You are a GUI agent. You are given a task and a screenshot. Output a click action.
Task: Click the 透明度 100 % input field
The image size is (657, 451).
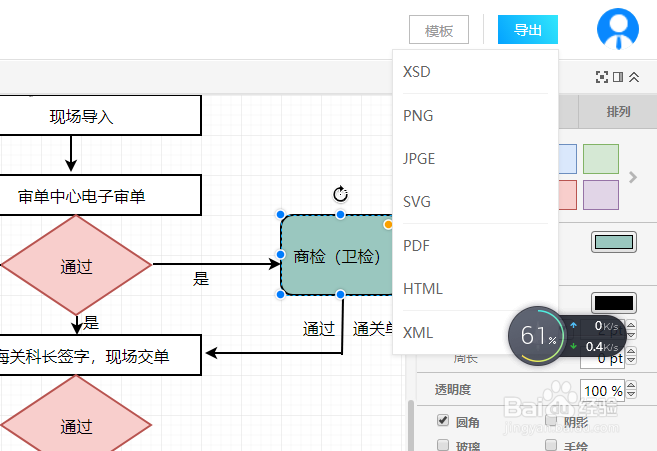tap(603, 390)
